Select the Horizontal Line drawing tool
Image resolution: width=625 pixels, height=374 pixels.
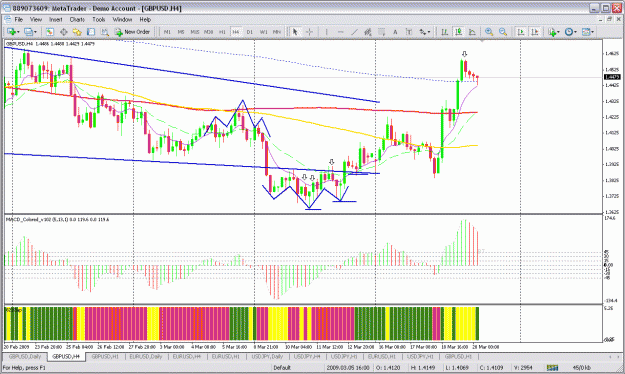(340, 32)
